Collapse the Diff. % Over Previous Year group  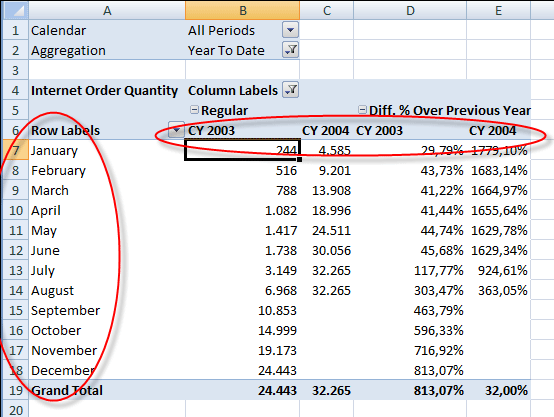(x=362, y=110)
